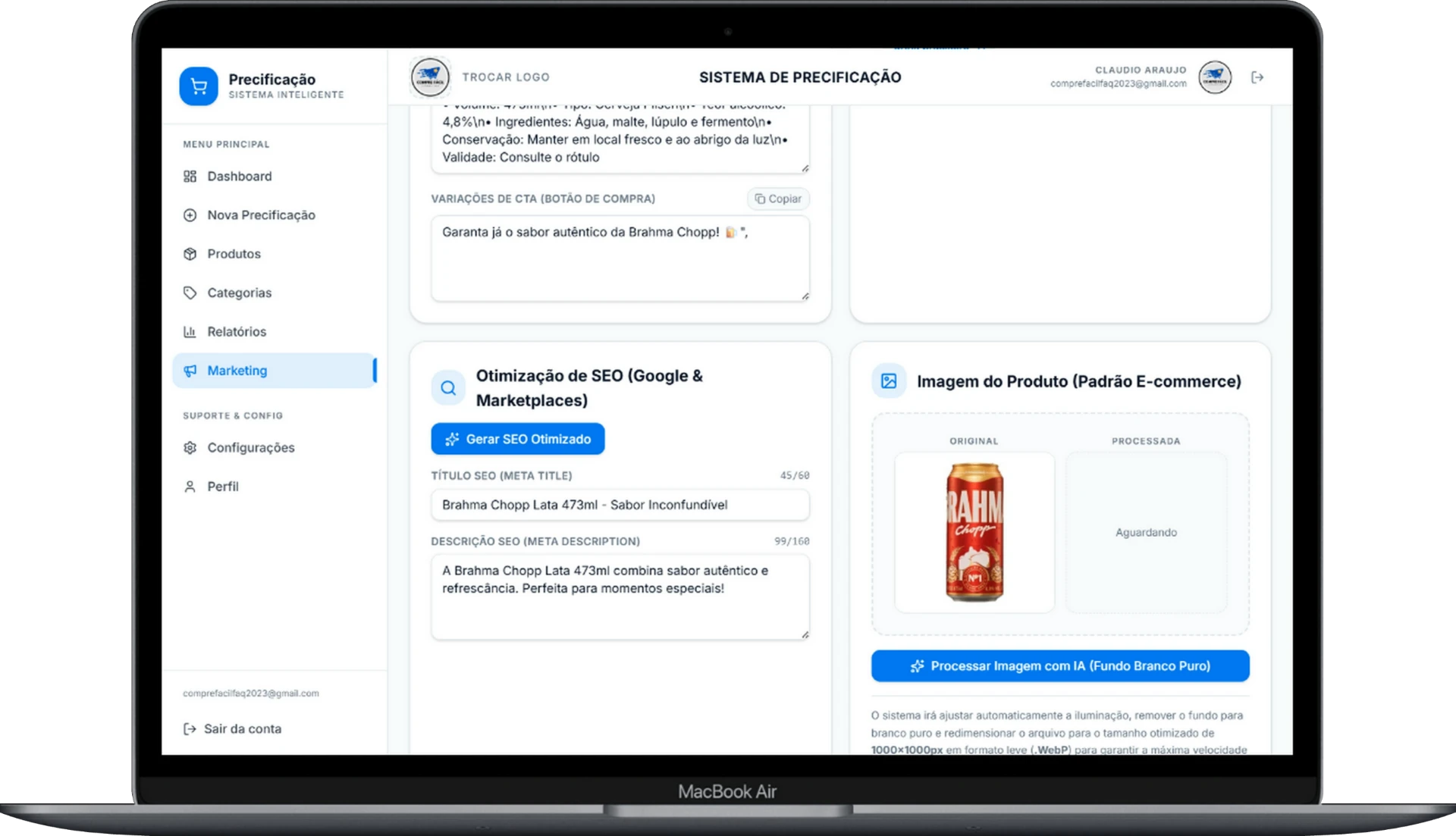Screen dimensions: 1456x836
Task: Click the Perfil person icon
Action: click(190, 487)
